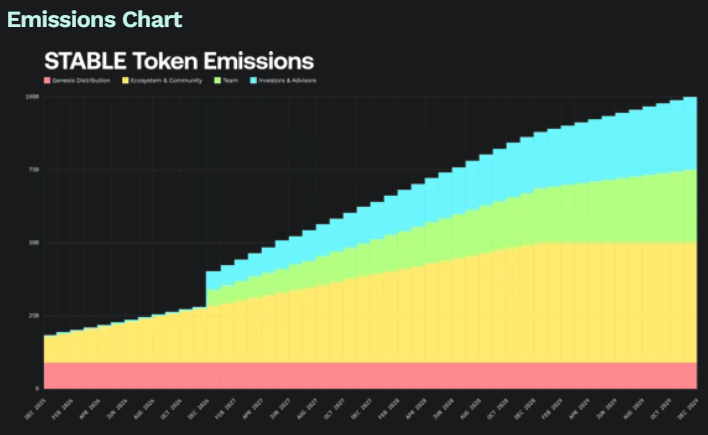Click the red Genesis Distribution legend swatch
The height and width of the screenshot is (435, 708).
(x=46, y=80)
